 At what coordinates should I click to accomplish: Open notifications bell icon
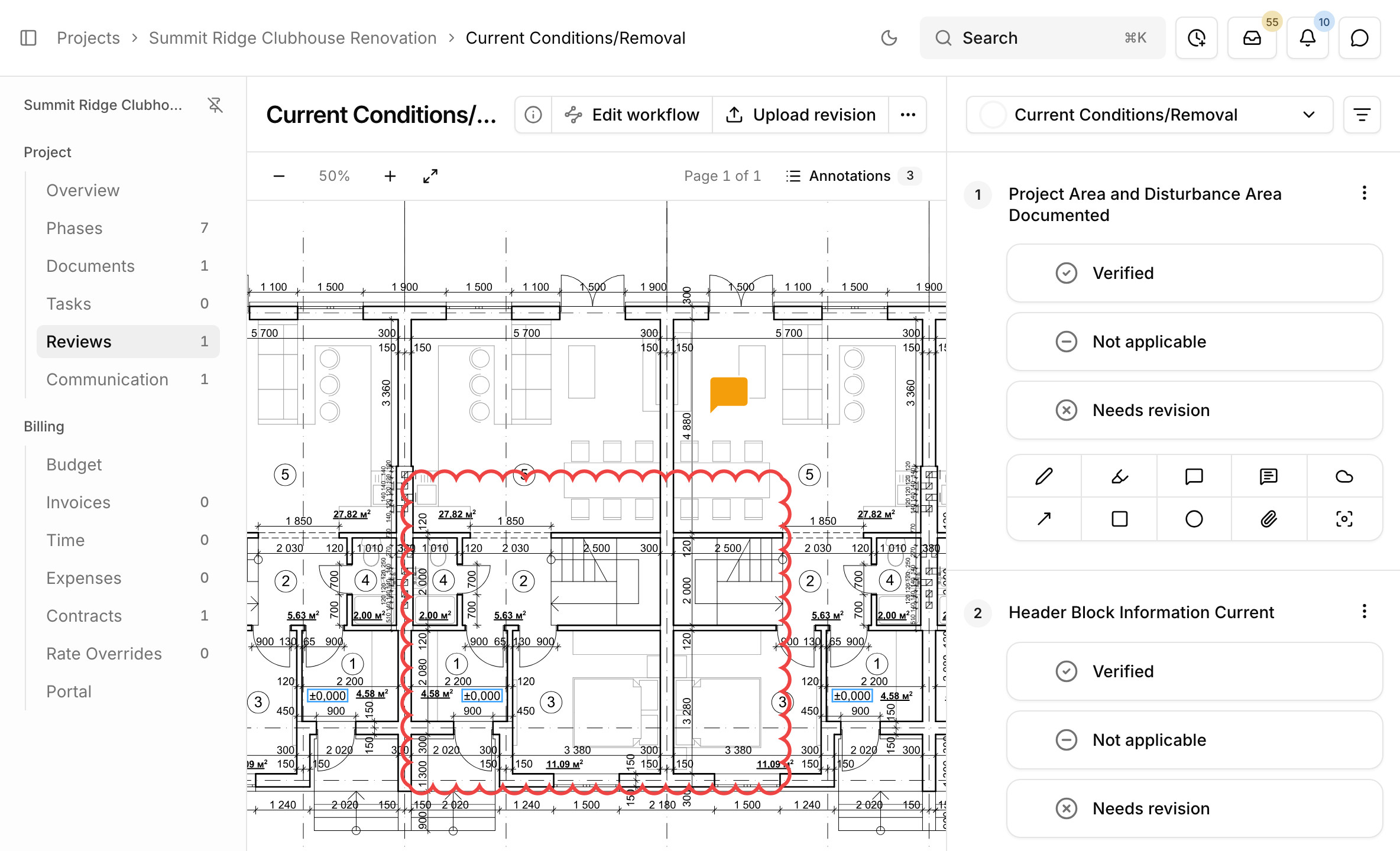point(1307,38)
